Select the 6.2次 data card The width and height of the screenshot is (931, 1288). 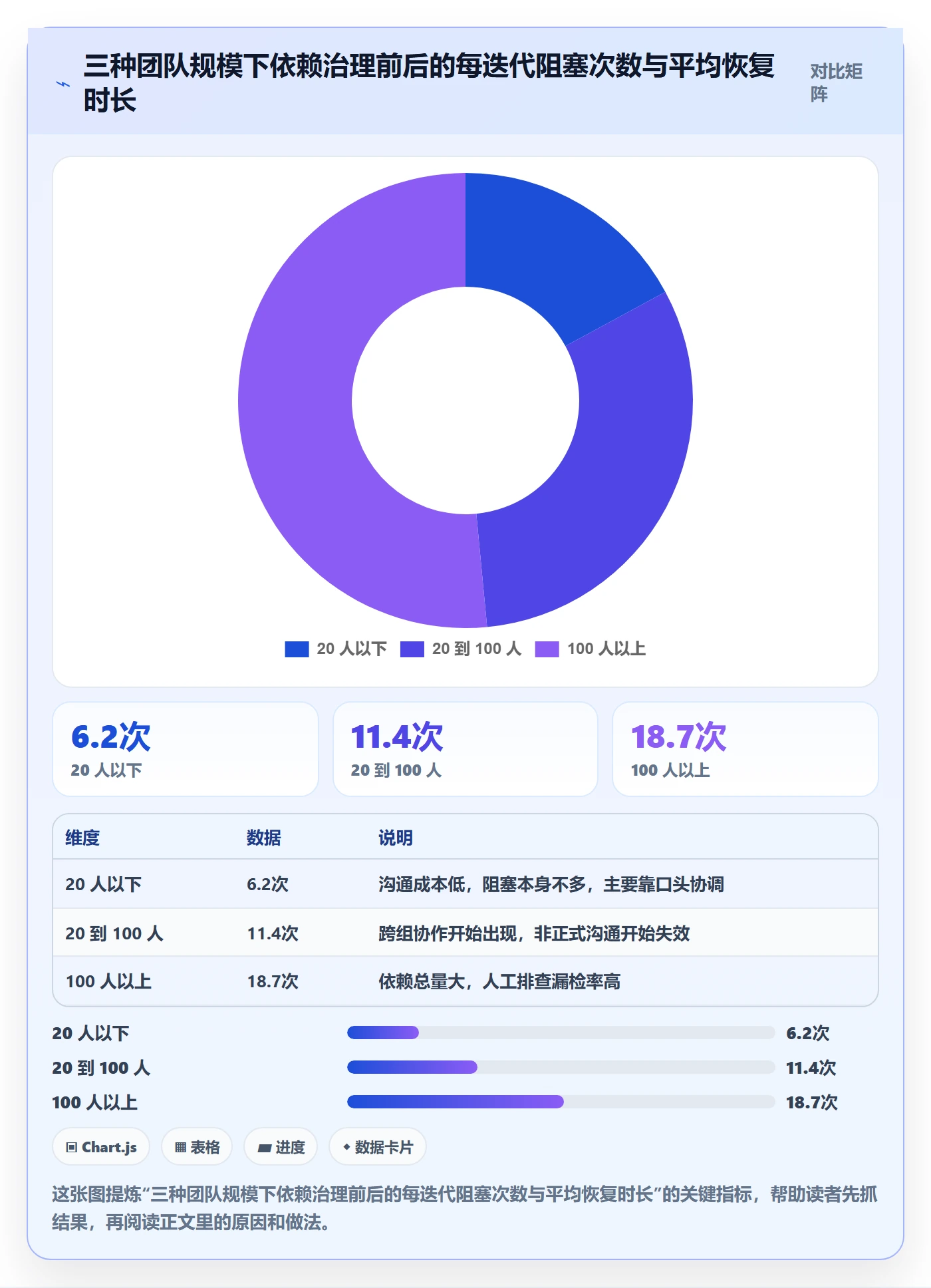[x=186, y=749]
